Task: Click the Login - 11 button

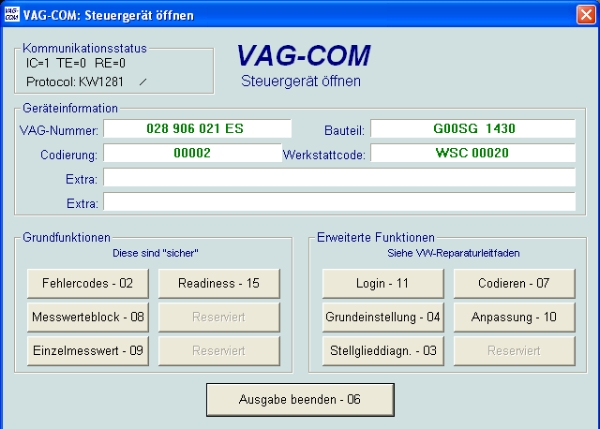Action: point(383,283)
